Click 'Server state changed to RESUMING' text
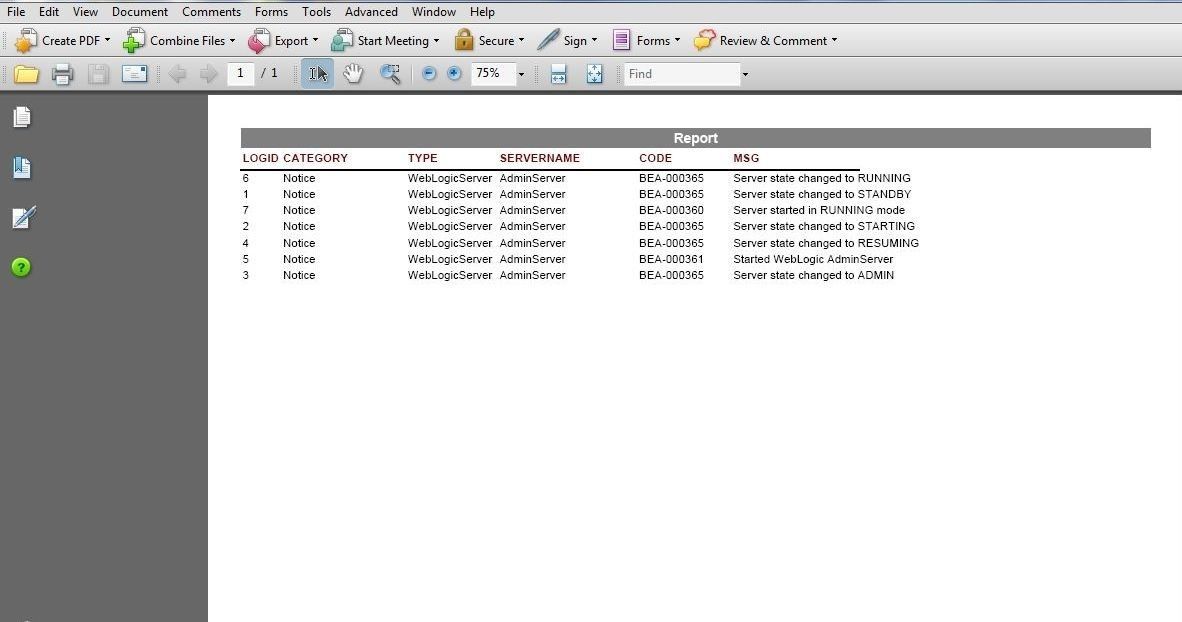Viewport: 1182px width, 622px height. click(x=826, y=244)
